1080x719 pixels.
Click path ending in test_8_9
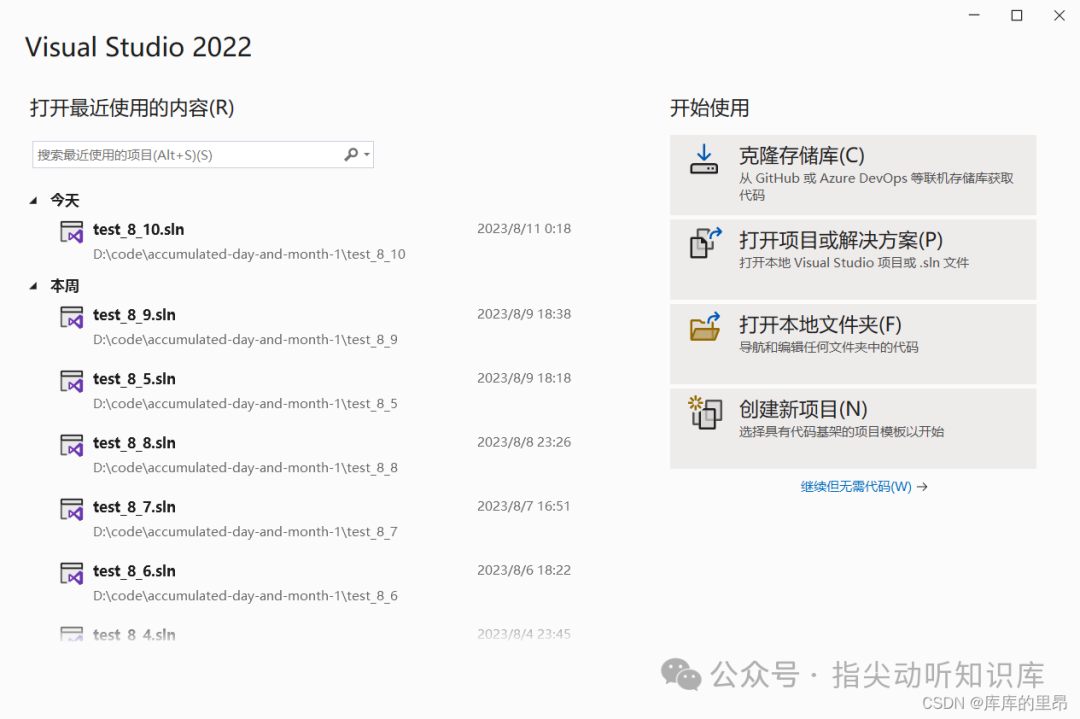245,340
